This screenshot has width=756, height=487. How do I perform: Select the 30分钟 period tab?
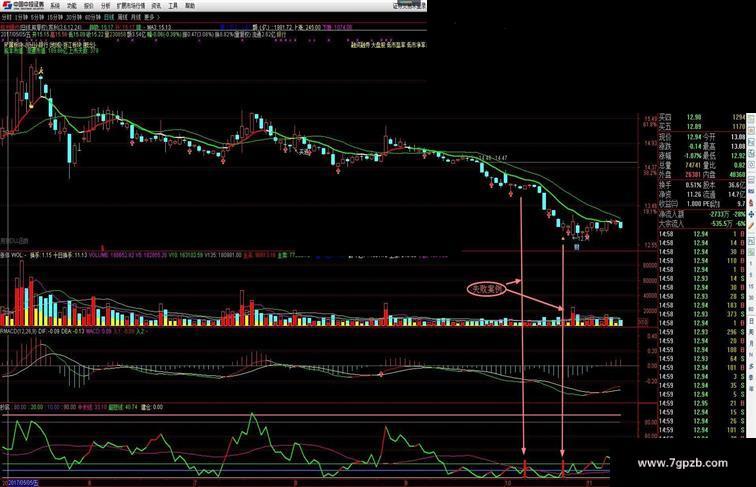tap(74, 17)
